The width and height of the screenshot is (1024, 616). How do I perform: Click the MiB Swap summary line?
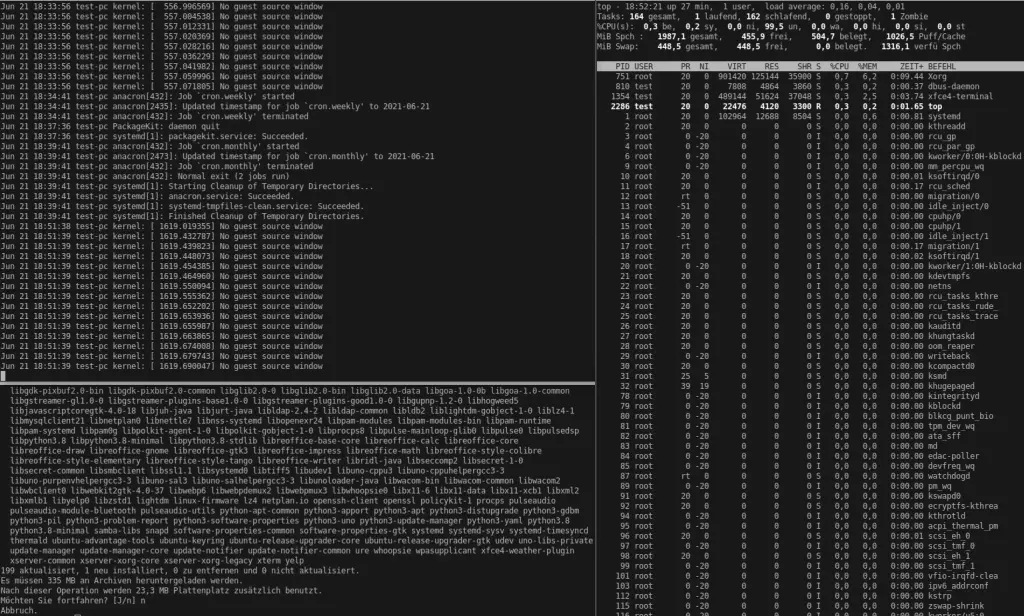[x=800, y=45]
